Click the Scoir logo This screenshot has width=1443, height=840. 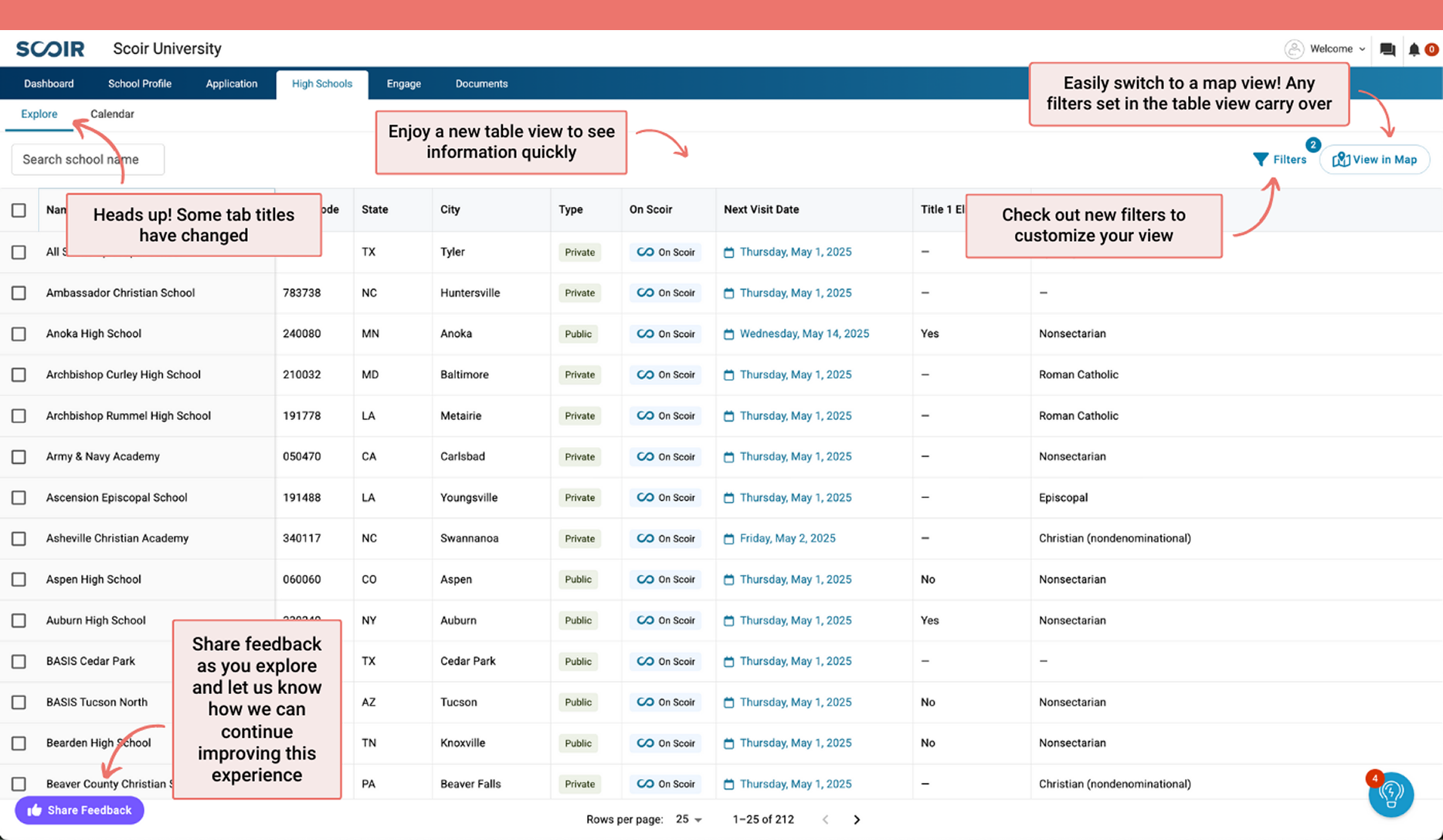50,49
